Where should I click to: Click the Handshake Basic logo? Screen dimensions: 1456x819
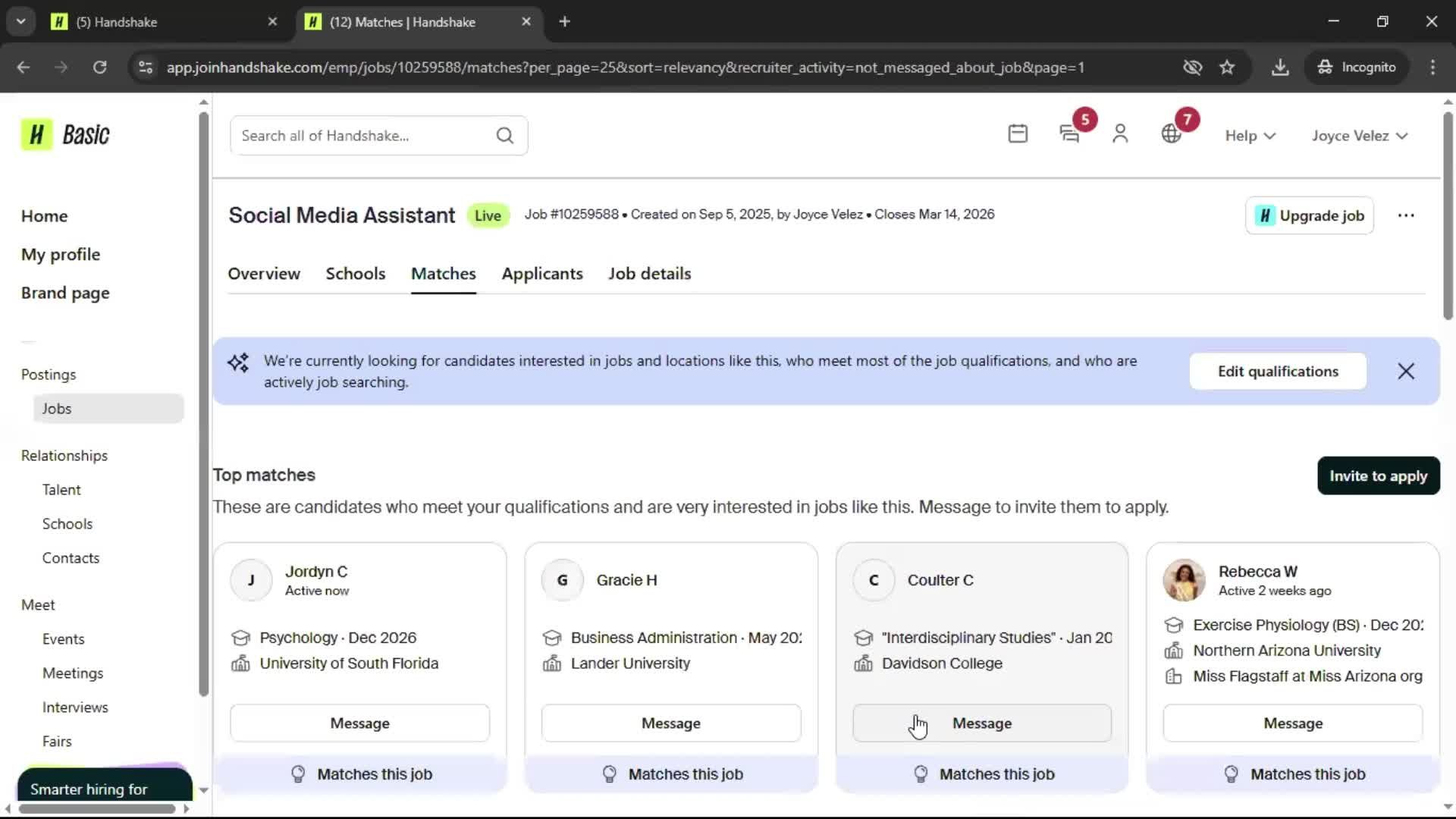tap(65, 135)
